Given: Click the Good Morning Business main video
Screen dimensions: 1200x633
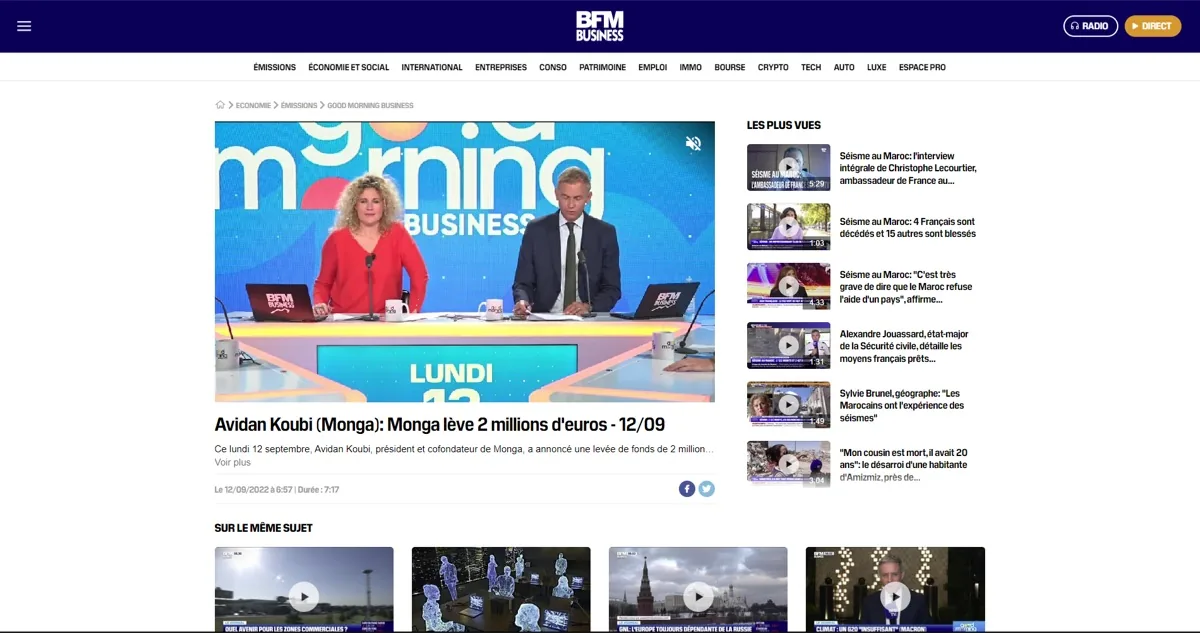Looking at the screenshot, I should pyautogui.click(x=465, y=262).
